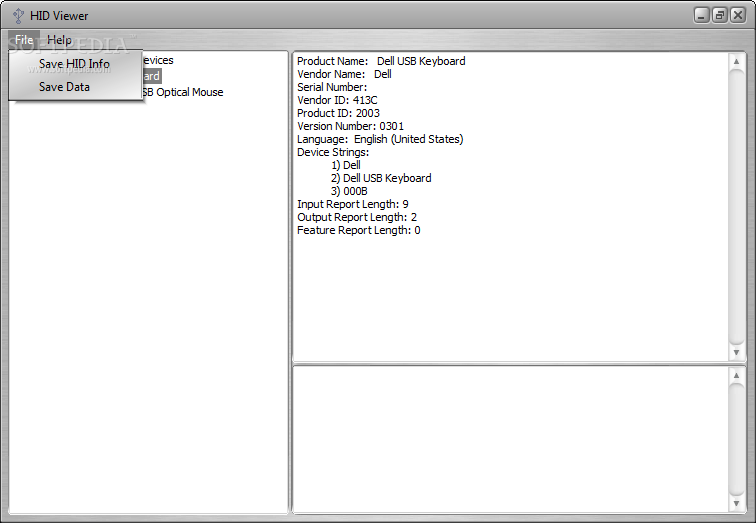Viewport: 756px width, 523px height.
Task: Click up arrow of lower data pane scrollbar
Action: click(x=736, y=375)
